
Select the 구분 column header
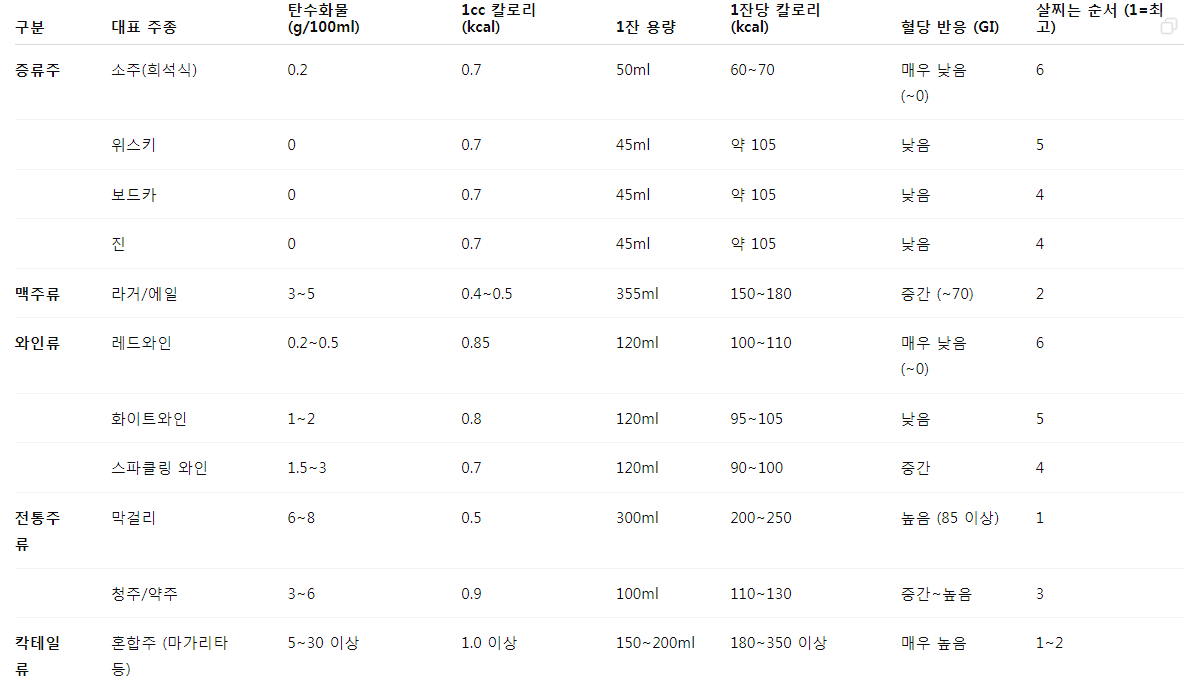[x=30, y=27]
